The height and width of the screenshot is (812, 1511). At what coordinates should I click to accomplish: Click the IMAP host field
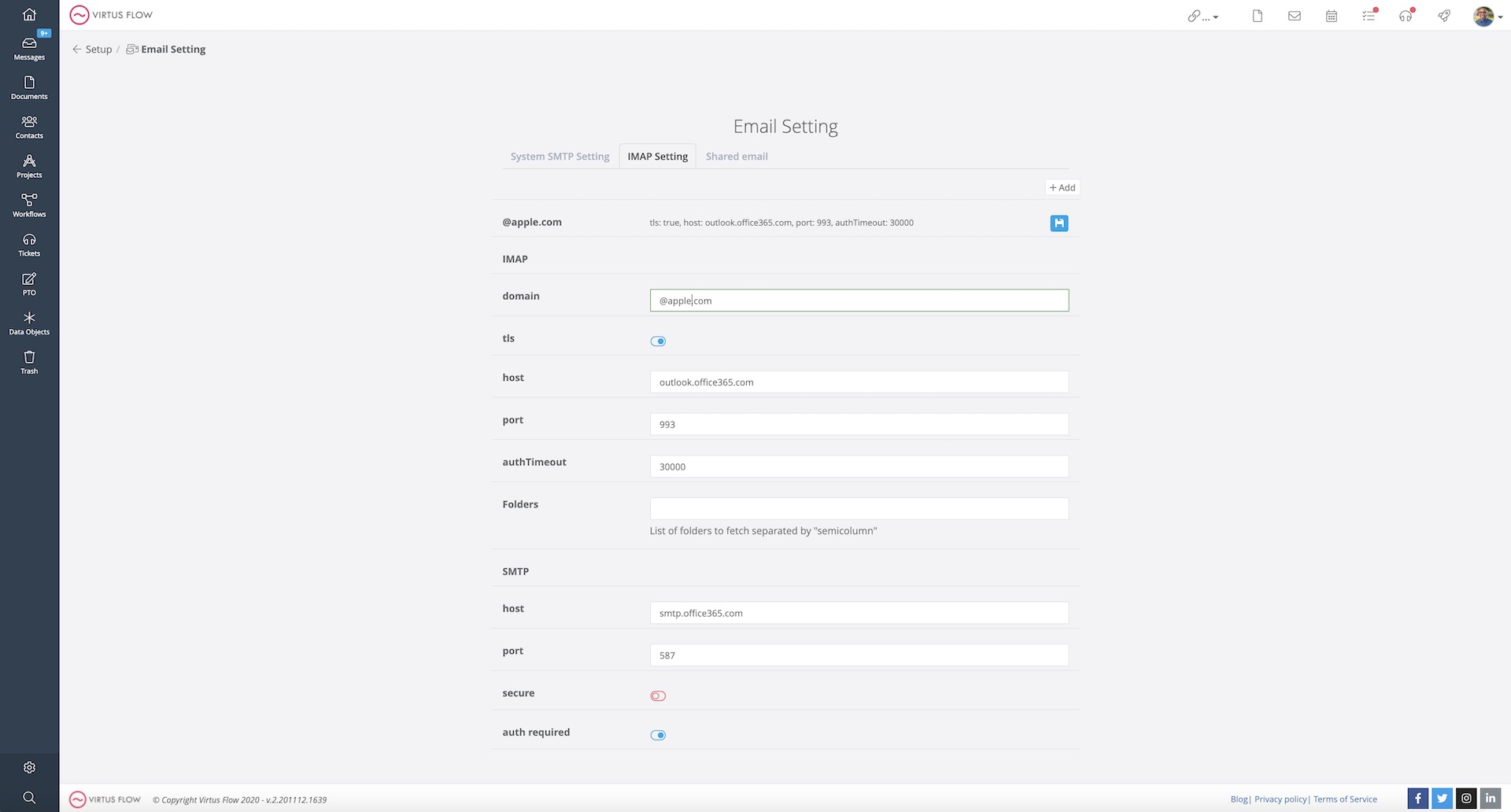click(859, 382)
